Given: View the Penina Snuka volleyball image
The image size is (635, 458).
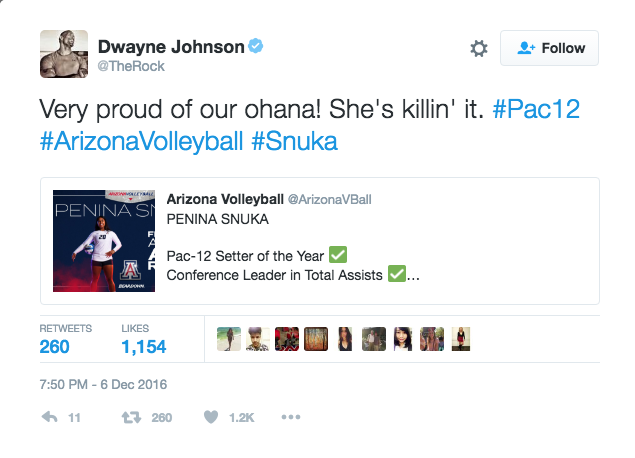Looking at the screenshot, I should (104, 241).
